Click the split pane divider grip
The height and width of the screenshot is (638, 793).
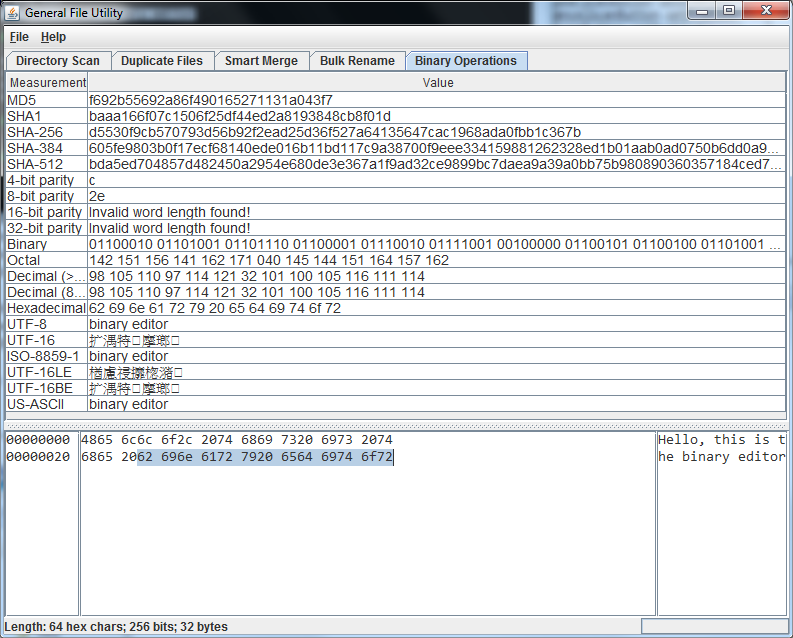396,426
